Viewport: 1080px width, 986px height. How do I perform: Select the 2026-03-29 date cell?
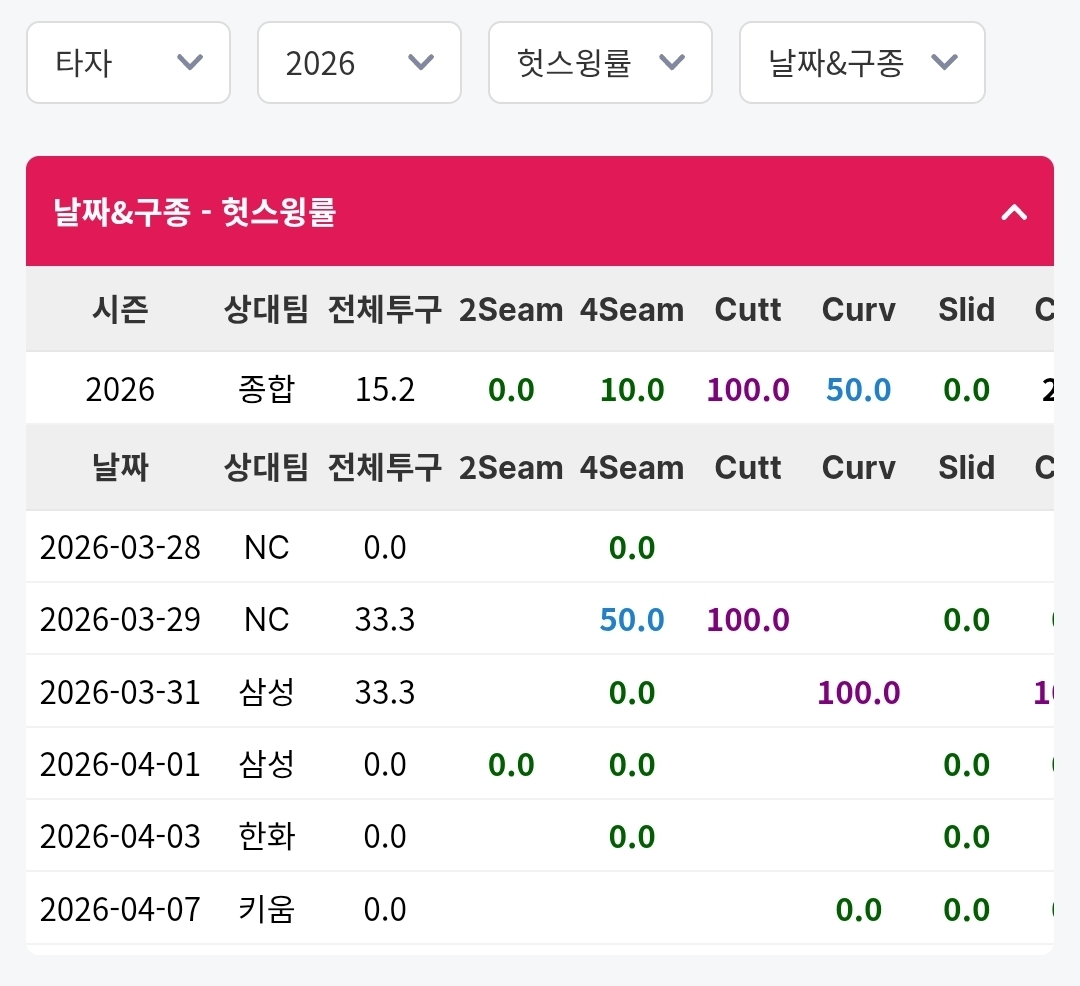[x=120, y=620]
